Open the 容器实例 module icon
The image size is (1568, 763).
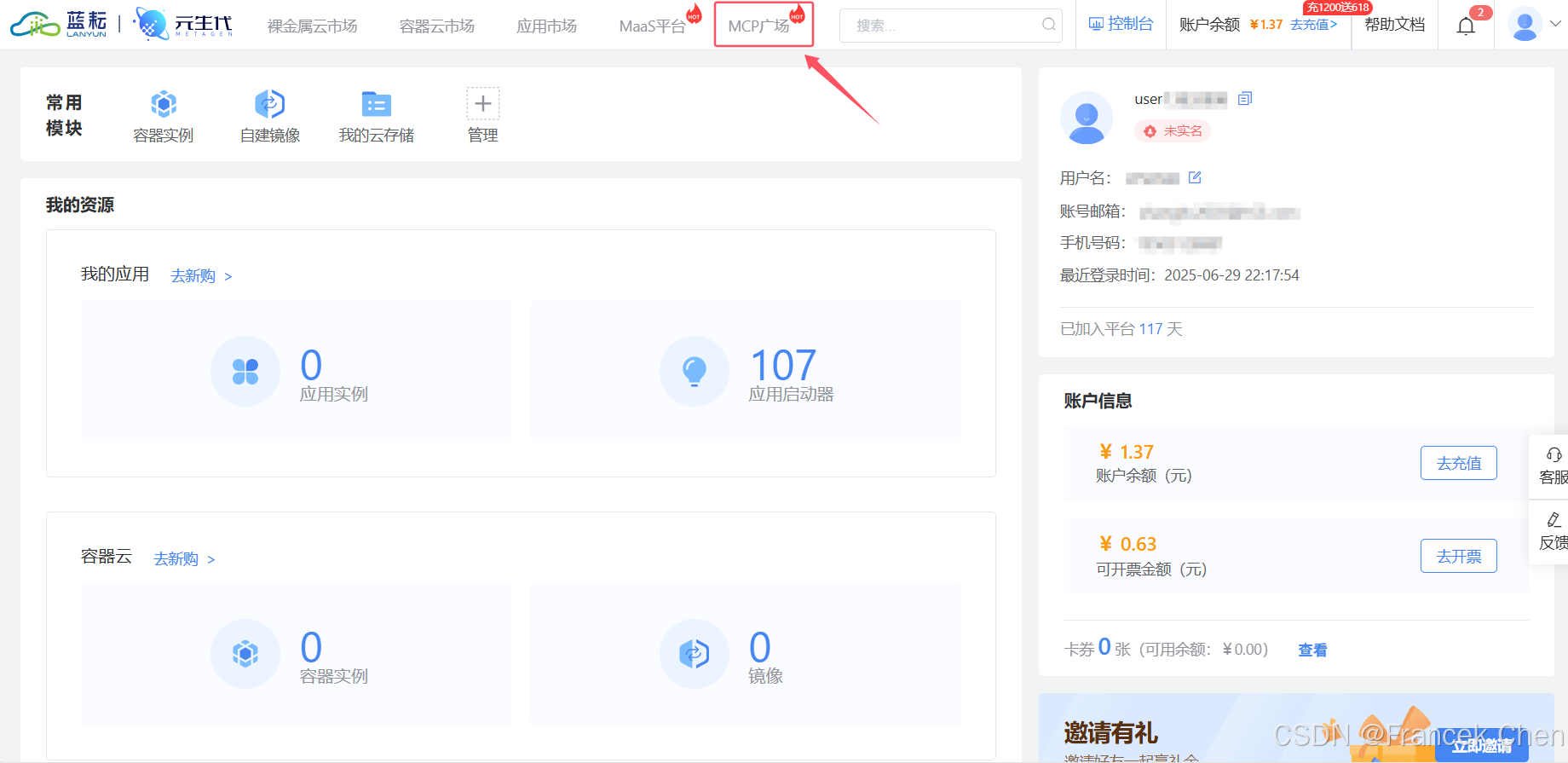click(x=164, y=104)
